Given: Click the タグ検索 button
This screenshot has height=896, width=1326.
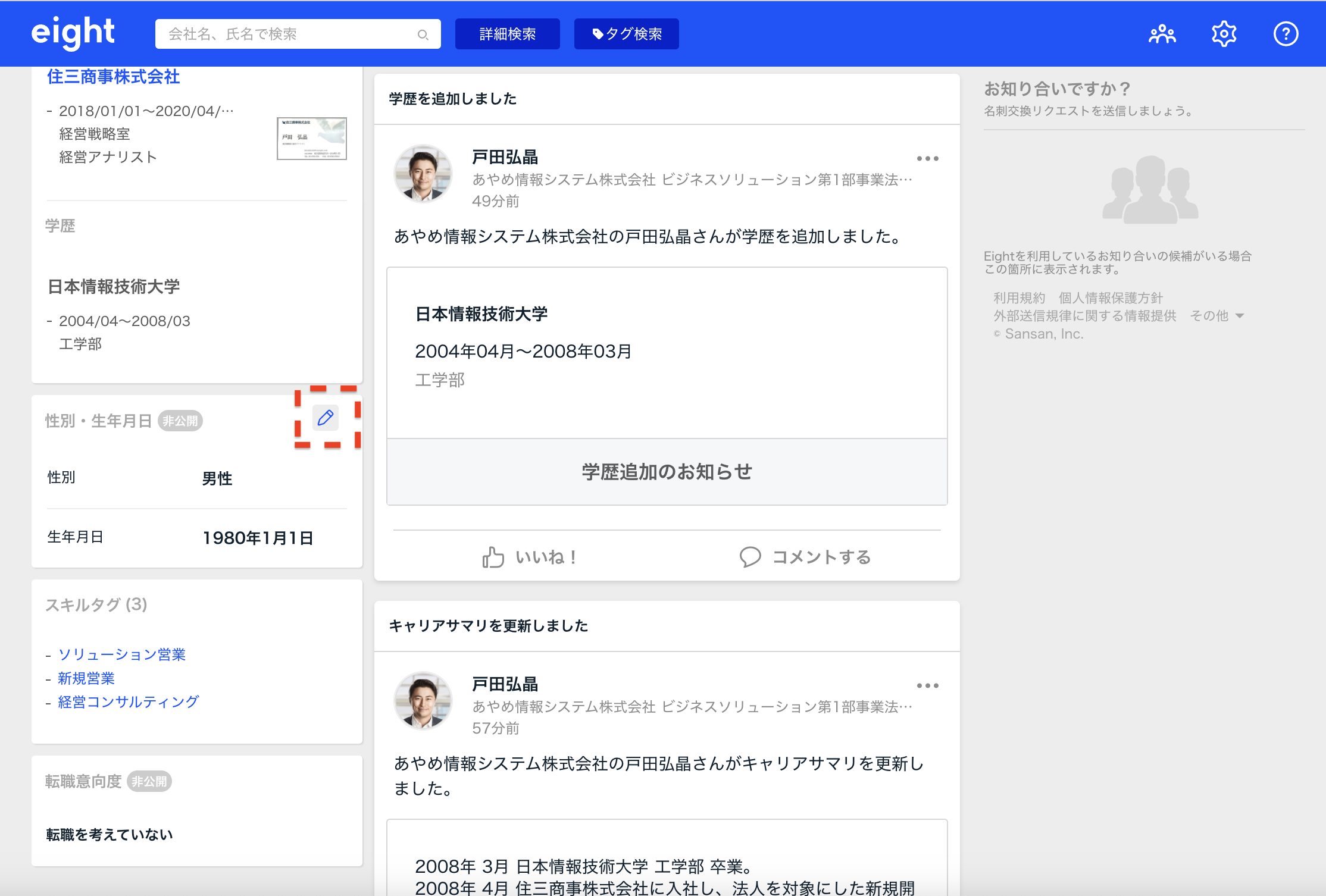Looking at the screenshot, I should 626,34.
